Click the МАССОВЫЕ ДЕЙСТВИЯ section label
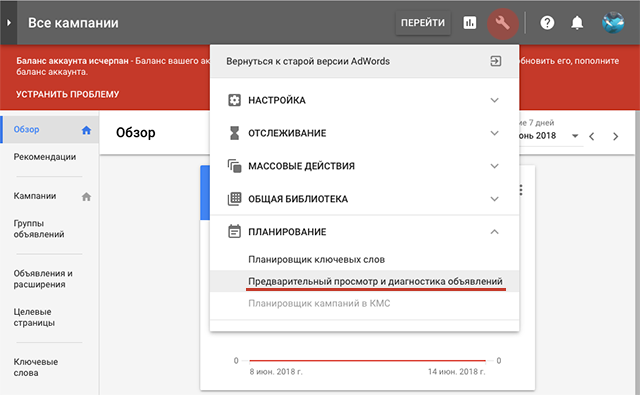Viewport: 640px width, 395px height. (x=301, y=166)
